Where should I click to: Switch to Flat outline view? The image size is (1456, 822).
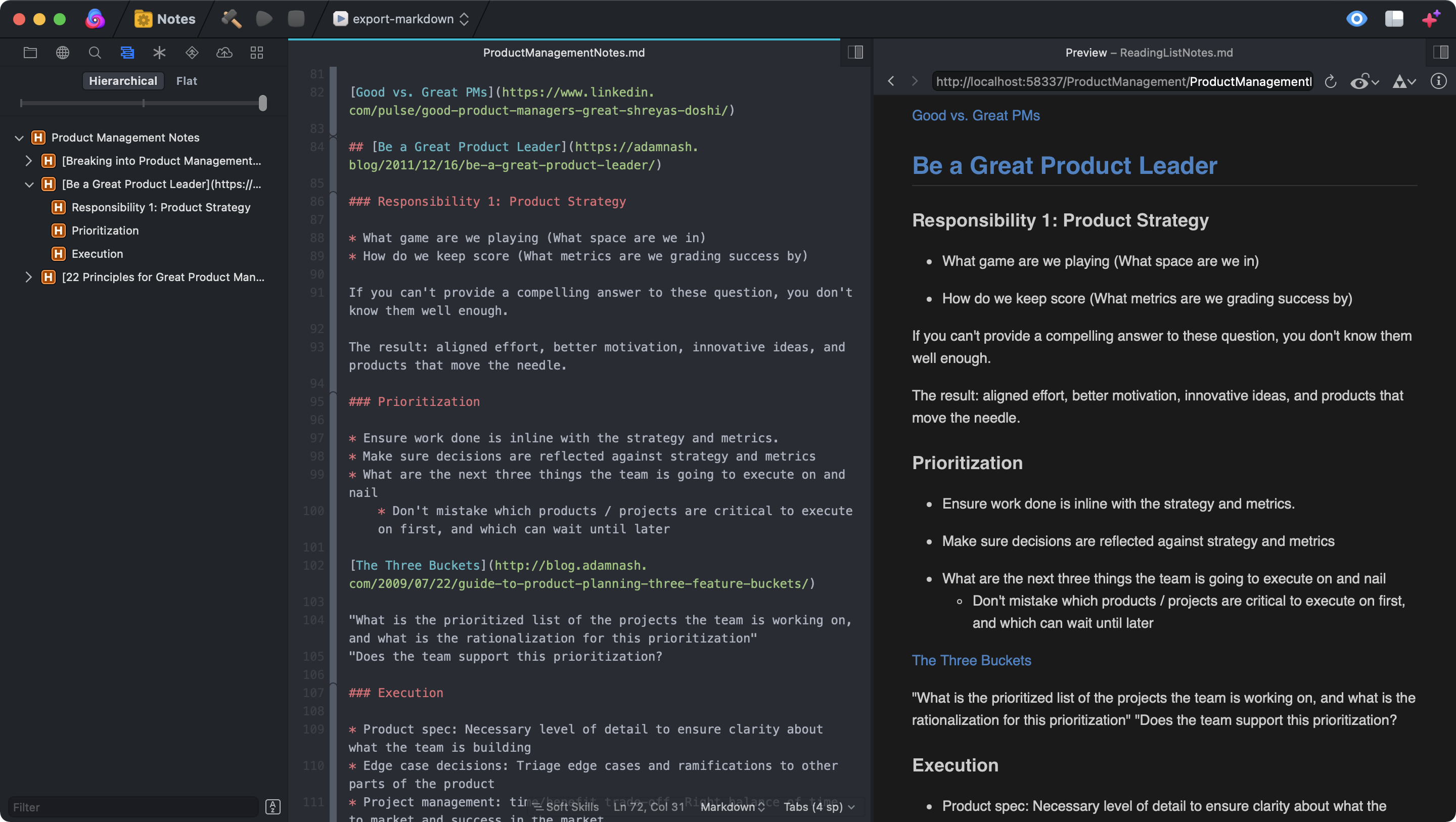(x=187, y=81)
